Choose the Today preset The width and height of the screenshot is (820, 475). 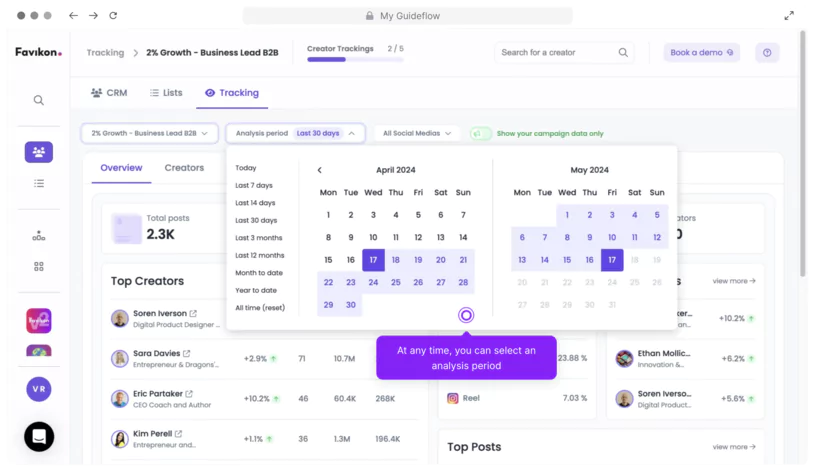tap(246, 168)
